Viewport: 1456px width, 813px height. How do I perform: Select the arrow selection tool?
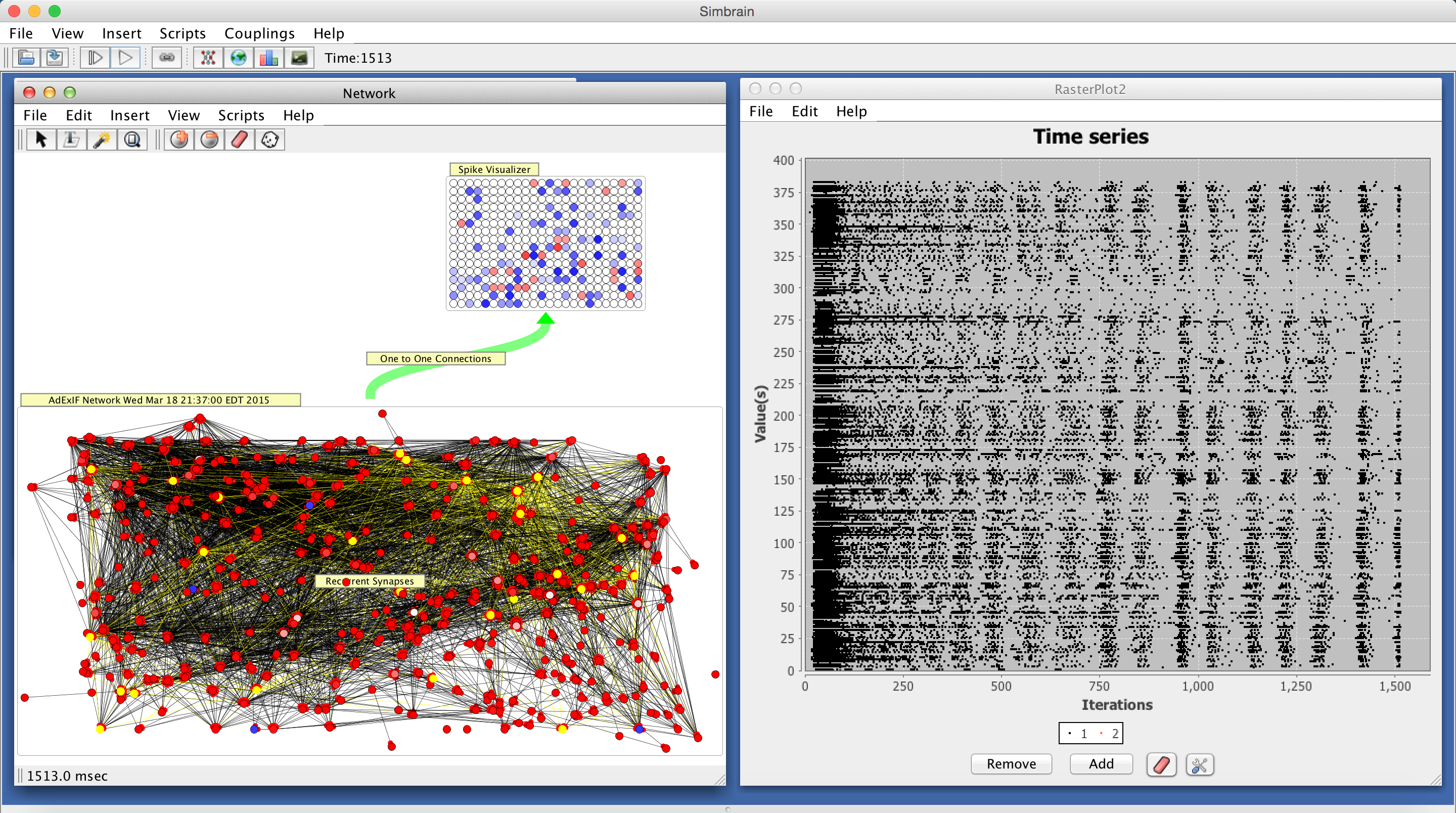pos(40,140)
